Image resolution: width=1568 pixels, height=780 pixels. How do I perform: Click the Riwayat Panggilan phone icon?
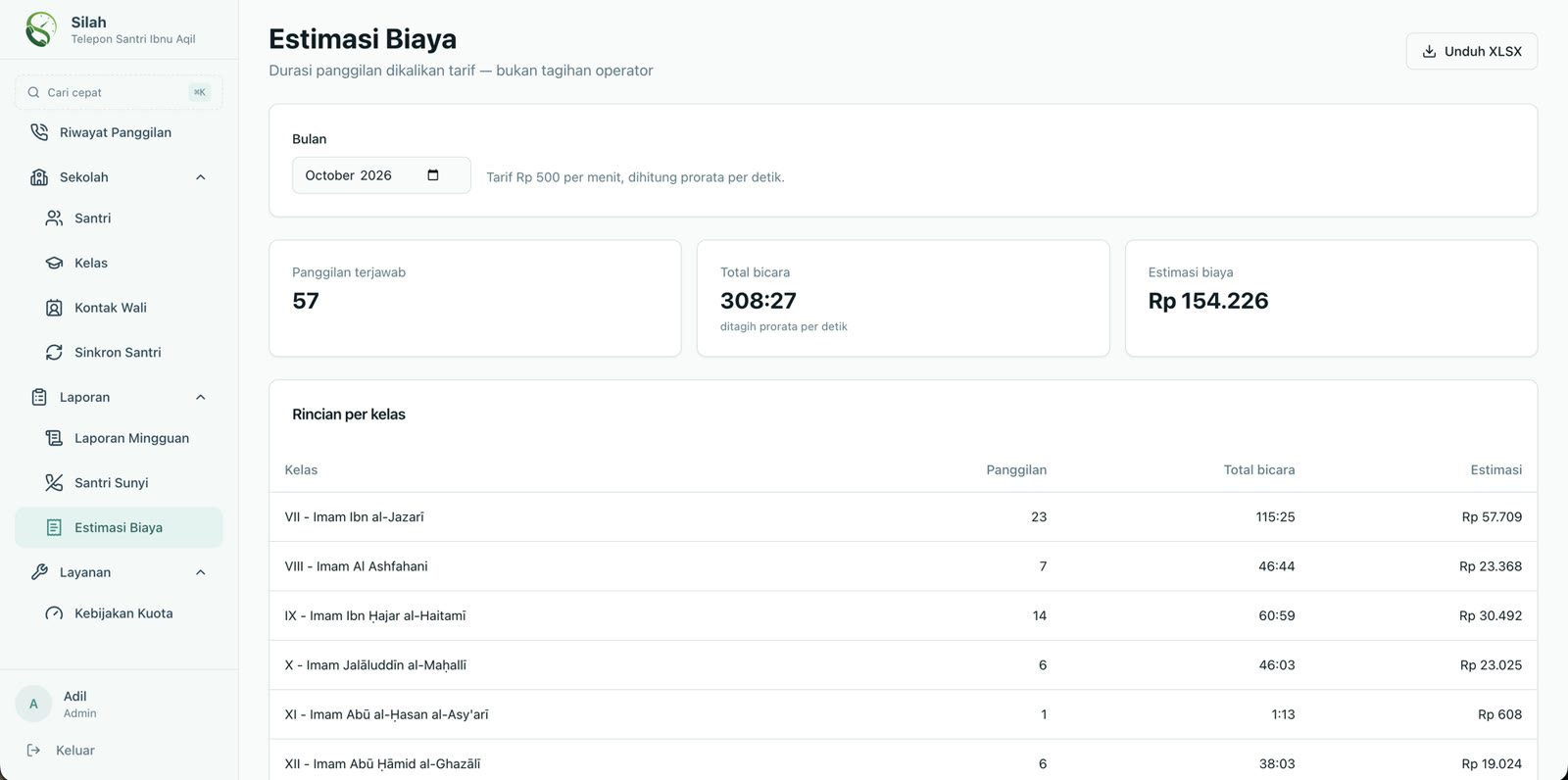pyautogui.click(x=39, y=132)
